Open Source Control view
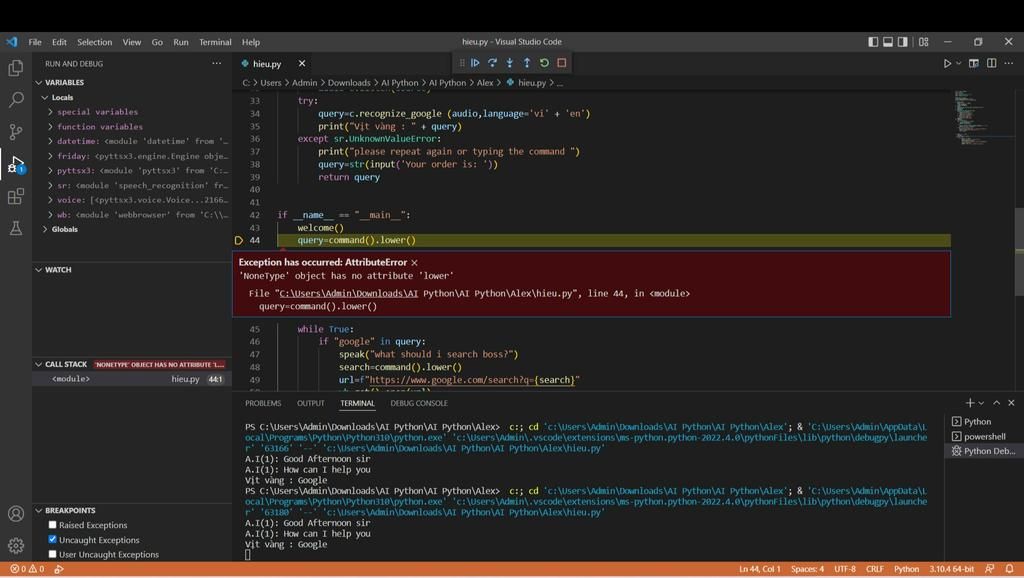1024x578 pixels. pyautogui.click(x=16, y=132)
